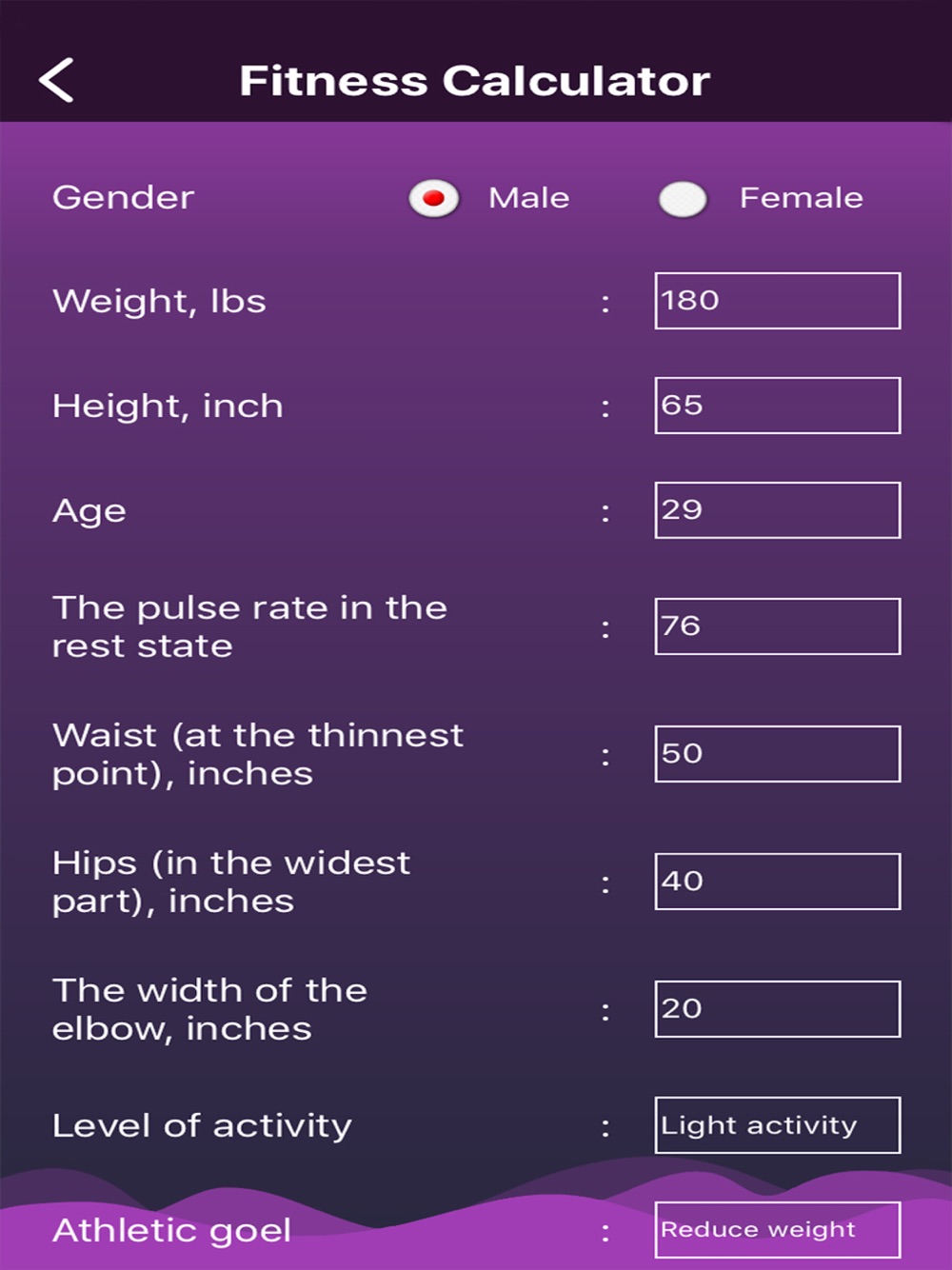The height and width of the screenshot is (1270, 952).
Task: Click the Waist inches input box
Action: click(778, 754)
